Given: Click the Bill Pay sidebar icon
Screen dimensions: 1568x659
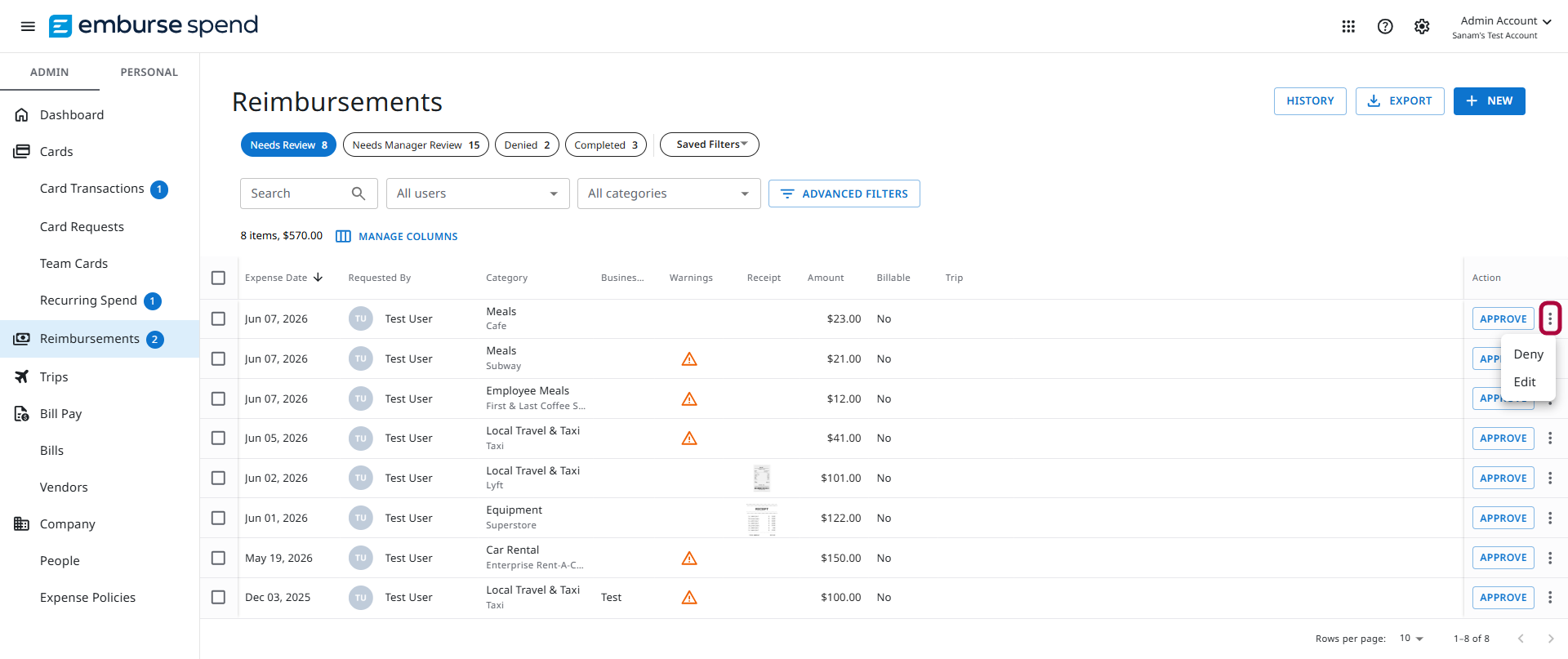Looking at the screenshot, I should (22, 414).
